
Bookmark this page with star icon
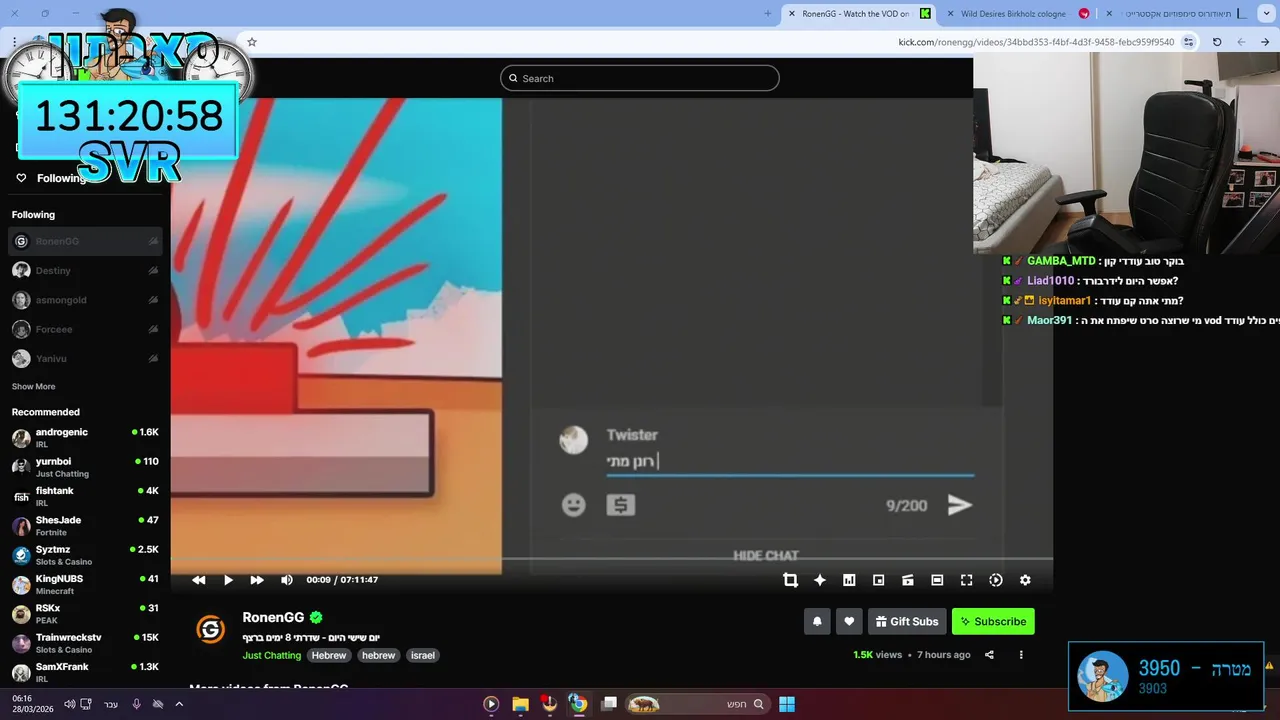252,42
